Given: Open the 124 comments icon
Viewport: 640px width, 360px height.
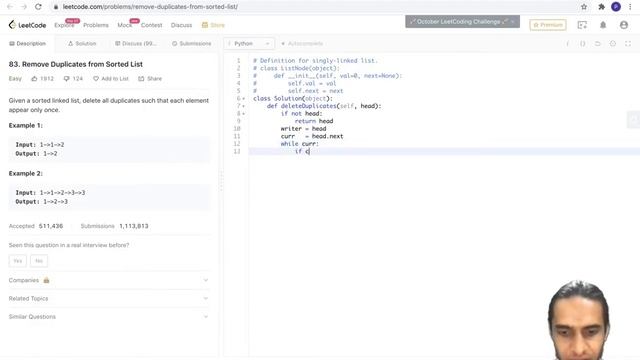Looking at the screenshot, I should tap(73, 78).
